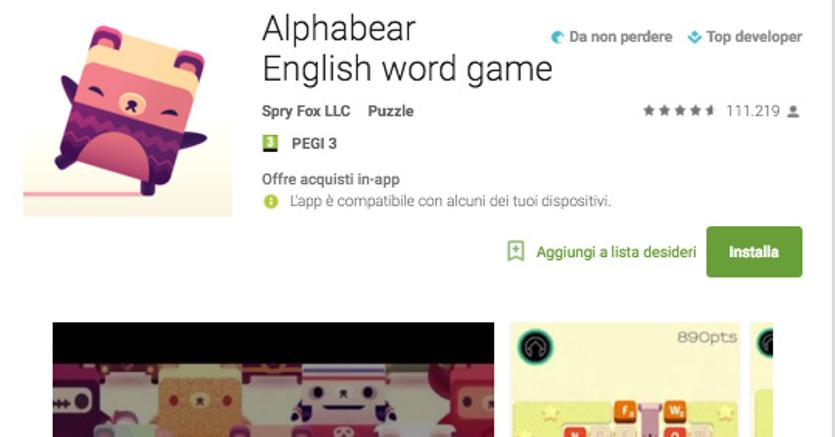Open the Puzzle category link

coord(390,111)
